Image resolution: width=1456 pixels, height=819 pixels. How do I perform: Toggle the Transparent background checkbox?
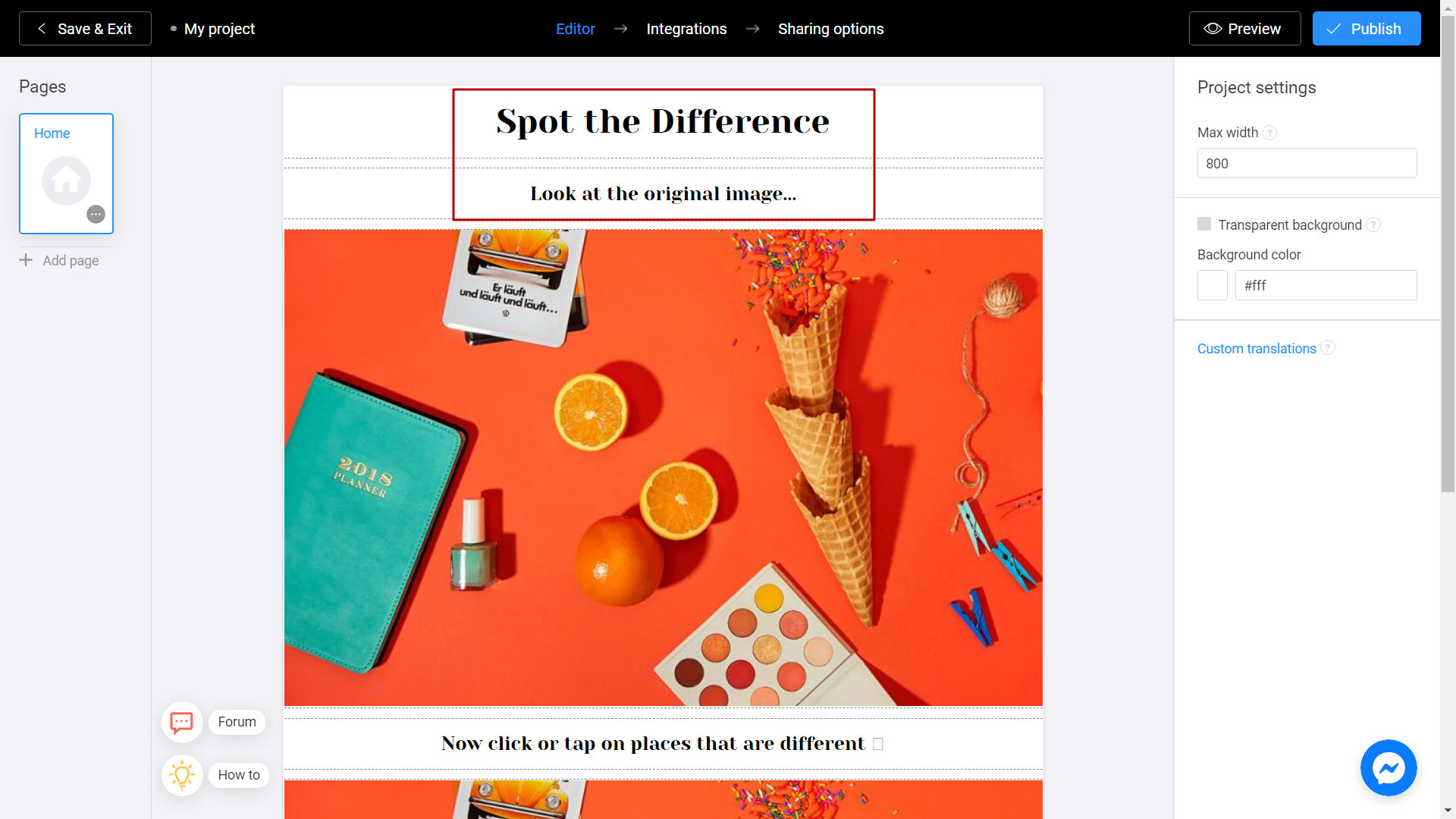(1204, 224)
